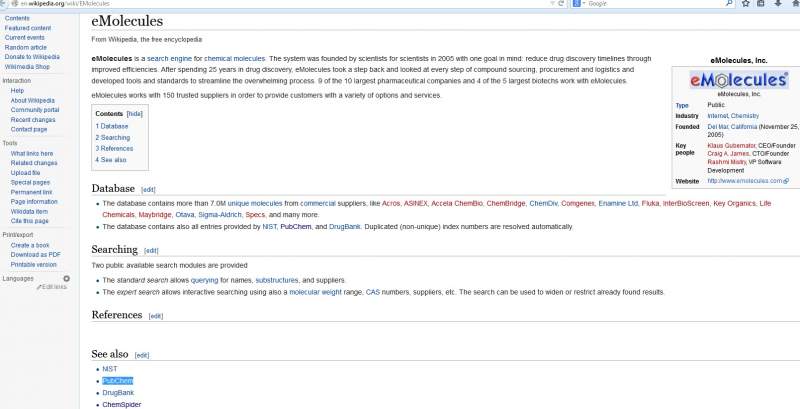Viewport: 800px width, 409px height.
Task: Open the Enamine Ltd link
Action: tap(618, 203)
